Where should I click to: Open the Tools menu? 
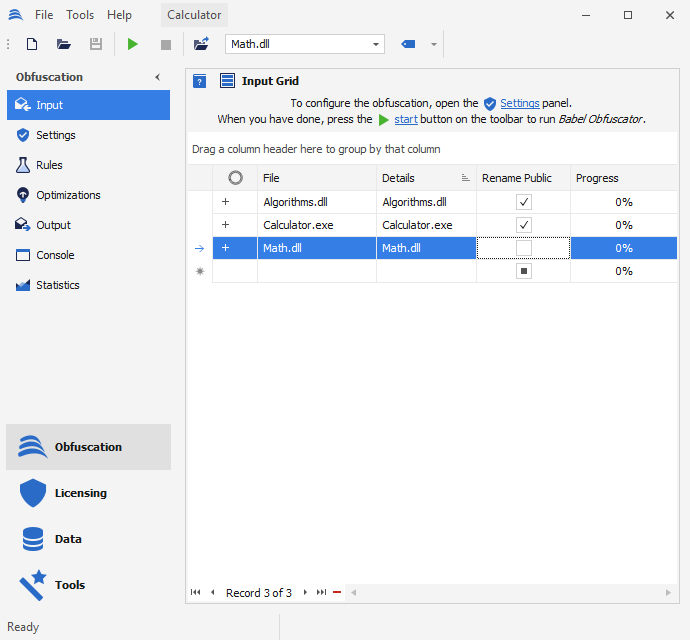pos(80,15)
